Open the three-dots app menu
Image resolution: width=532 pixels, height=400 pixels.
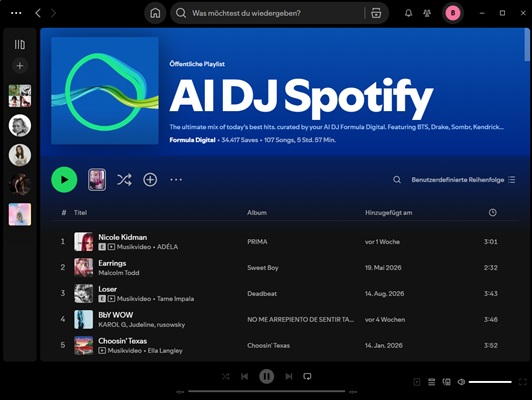(x=16, y=13)
